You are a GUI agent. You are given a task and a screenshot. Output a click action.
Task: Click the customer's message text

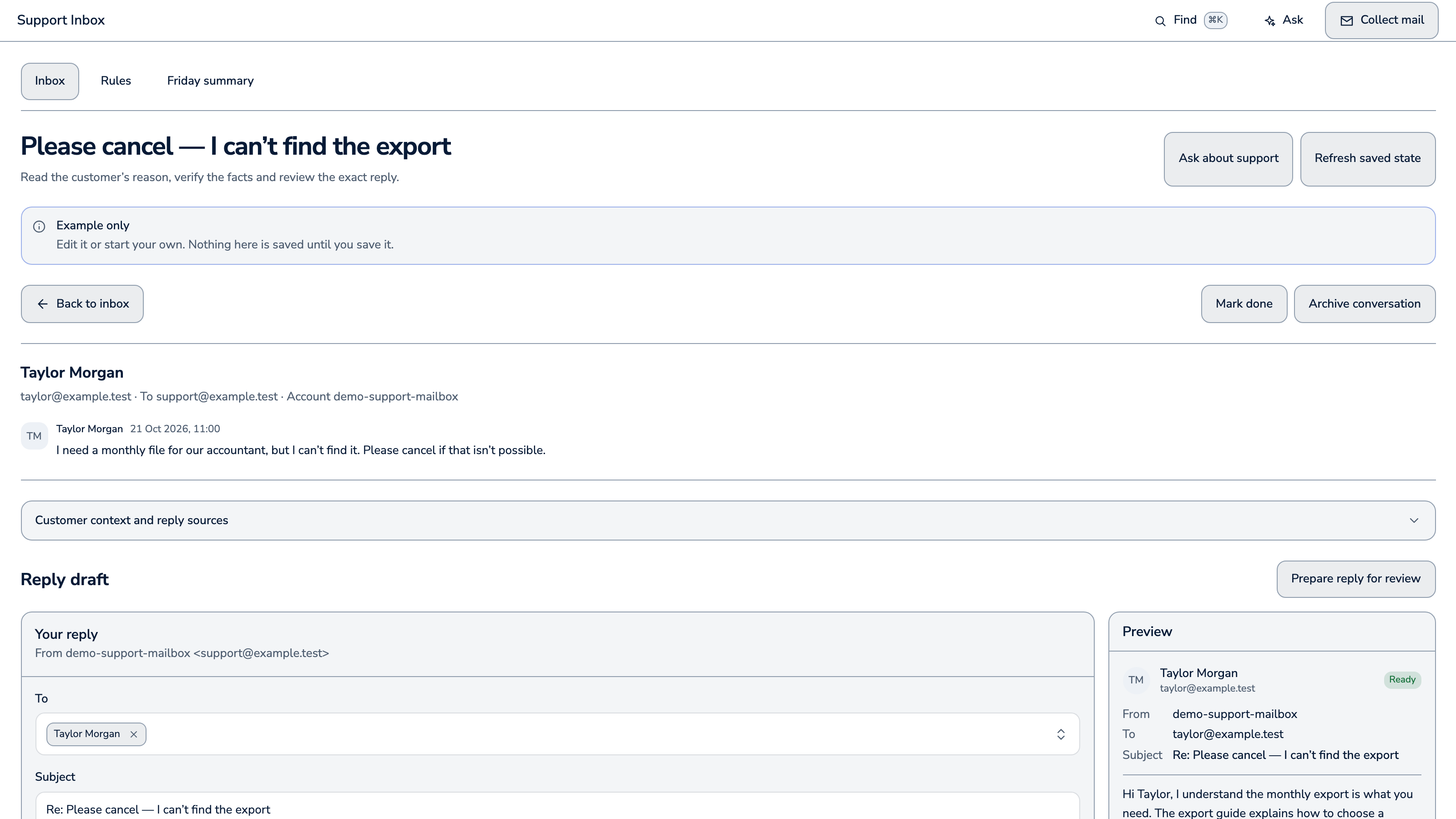[x=301, y=450]
